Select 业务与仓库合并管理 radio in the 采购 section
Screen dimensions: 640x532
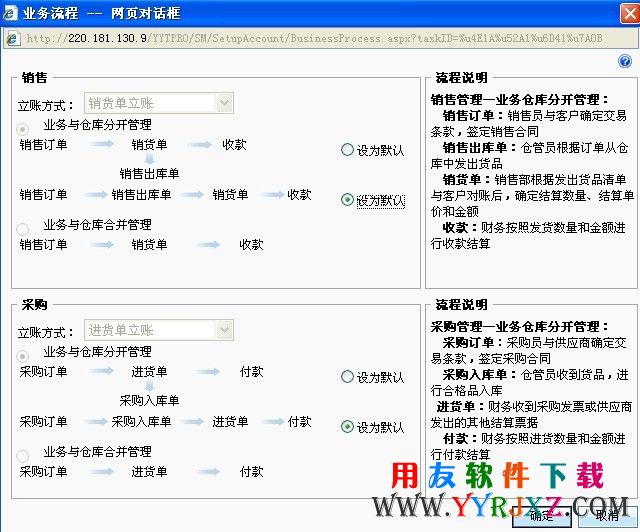[22, 456]
